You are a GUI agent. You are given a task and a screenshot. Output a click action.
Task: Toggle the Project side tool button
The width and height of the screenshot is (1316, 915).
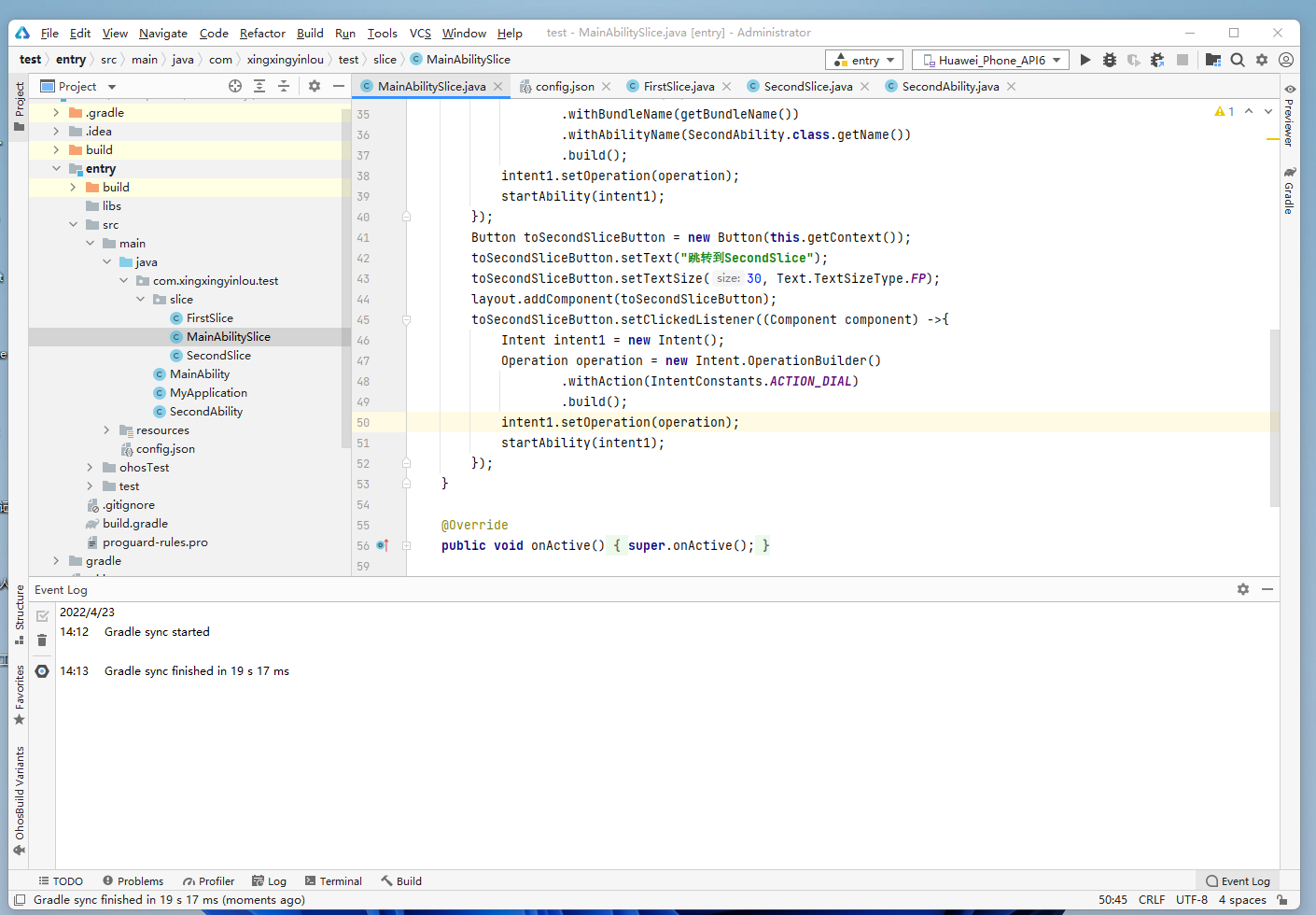[x=20, y=106]
